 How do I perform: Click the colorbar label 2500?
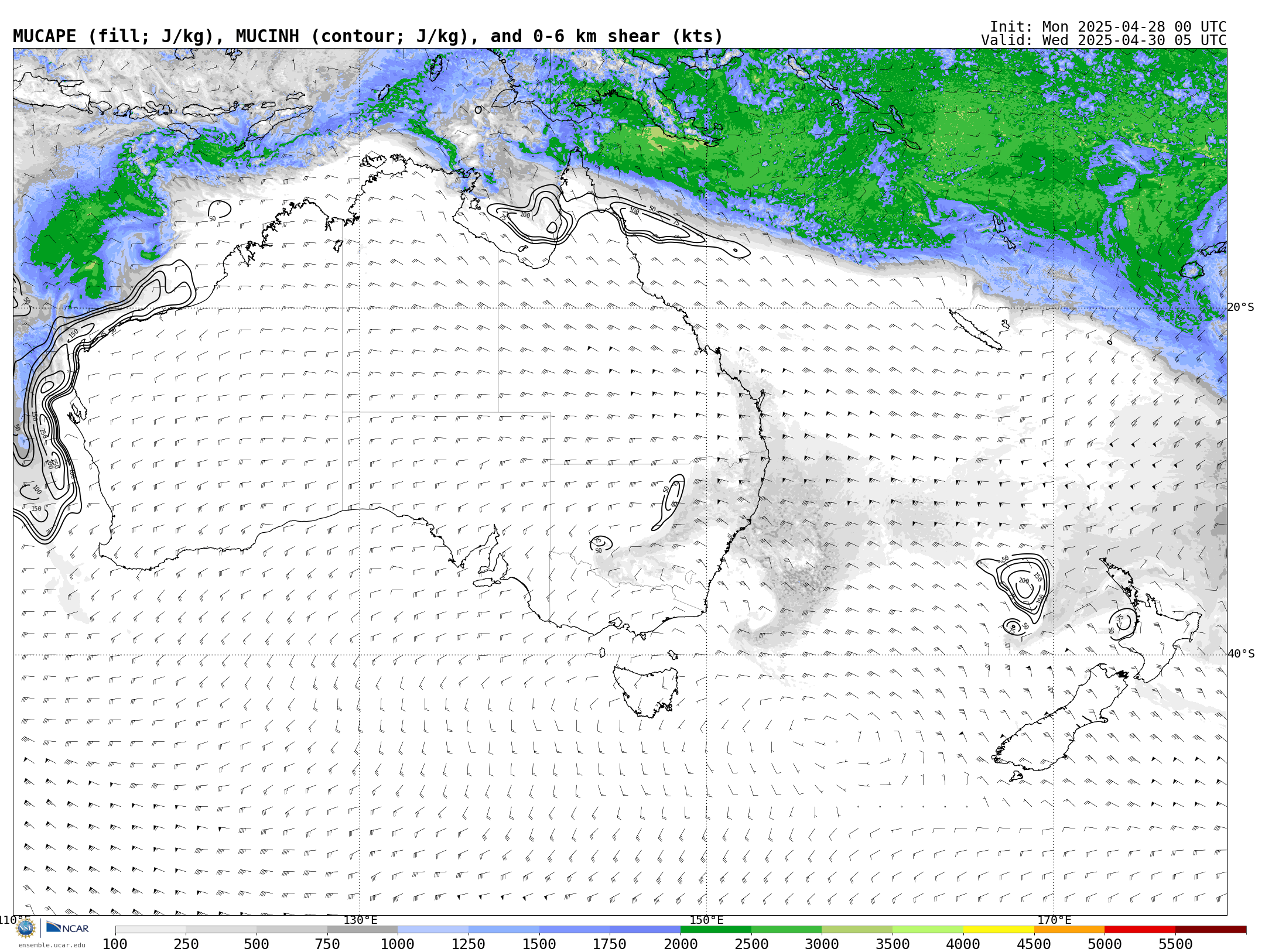point(751,944)
